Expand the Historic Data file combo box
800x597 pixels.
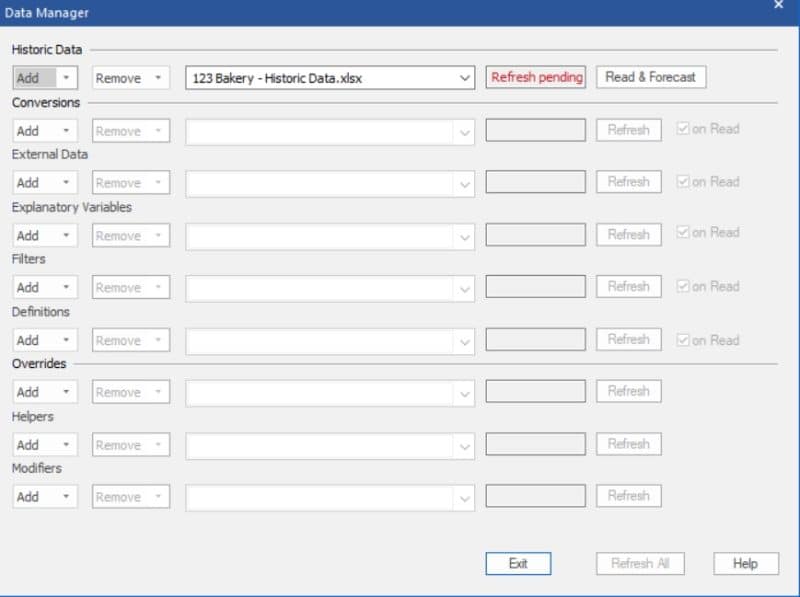tap(465, 78)
